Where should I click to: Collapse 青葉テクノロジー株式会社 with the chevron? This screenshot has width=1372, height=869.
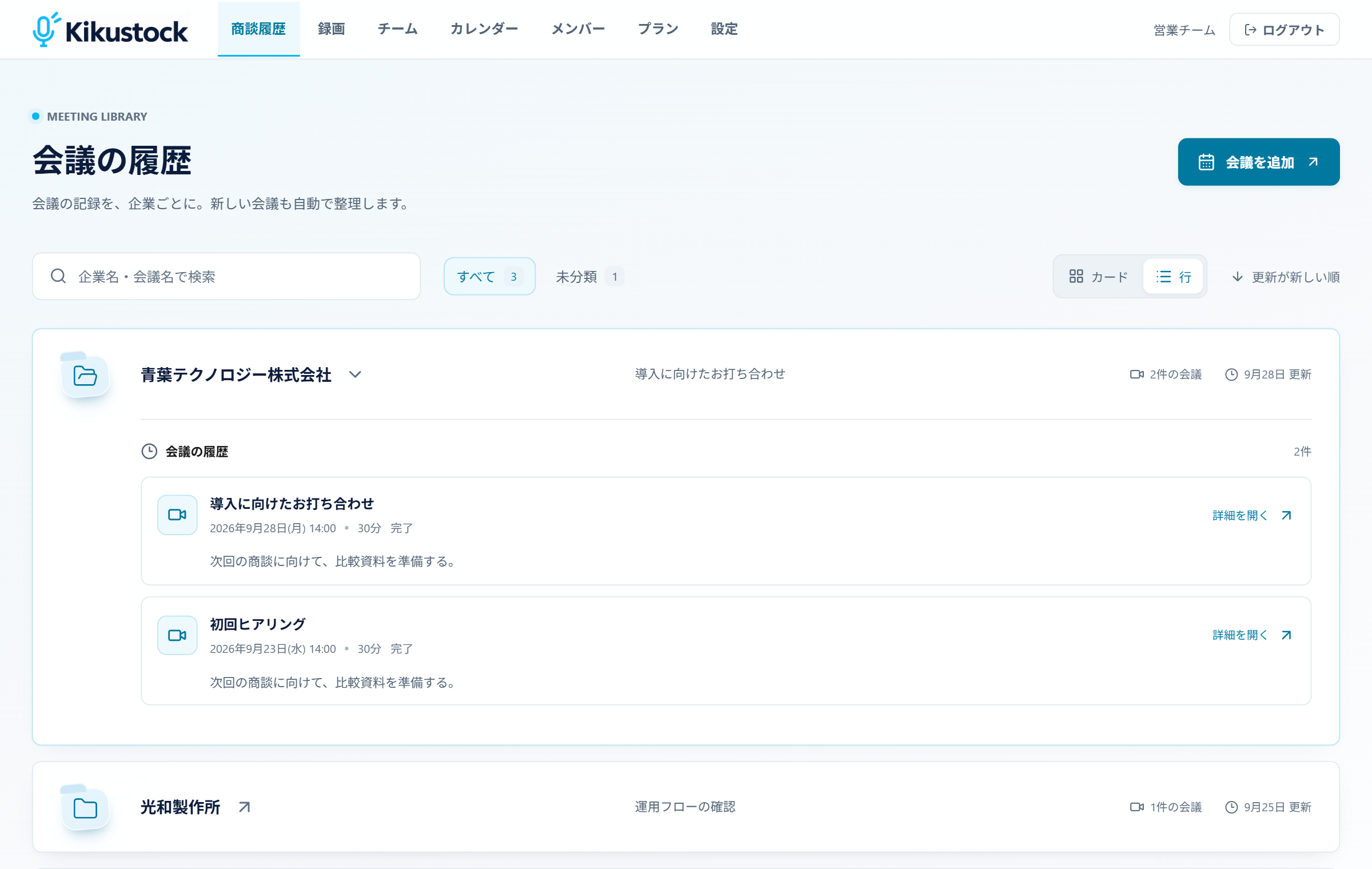click(355, 374)
